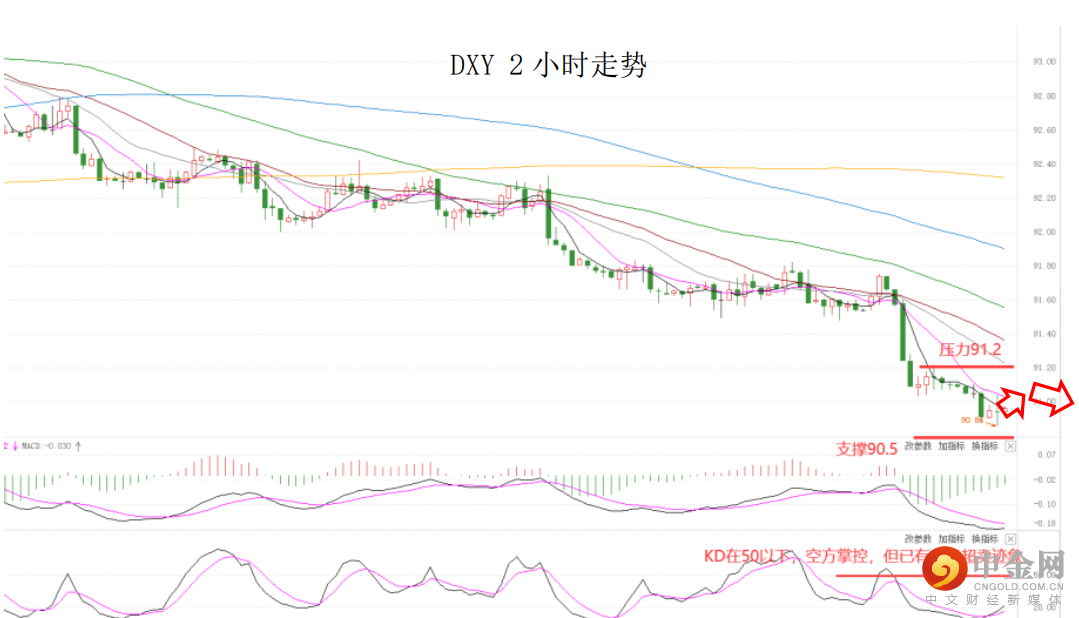This screenshot has width=1079, height=618.
Task: Click the 92.00 price axis label
Action: pos(1044,232)
